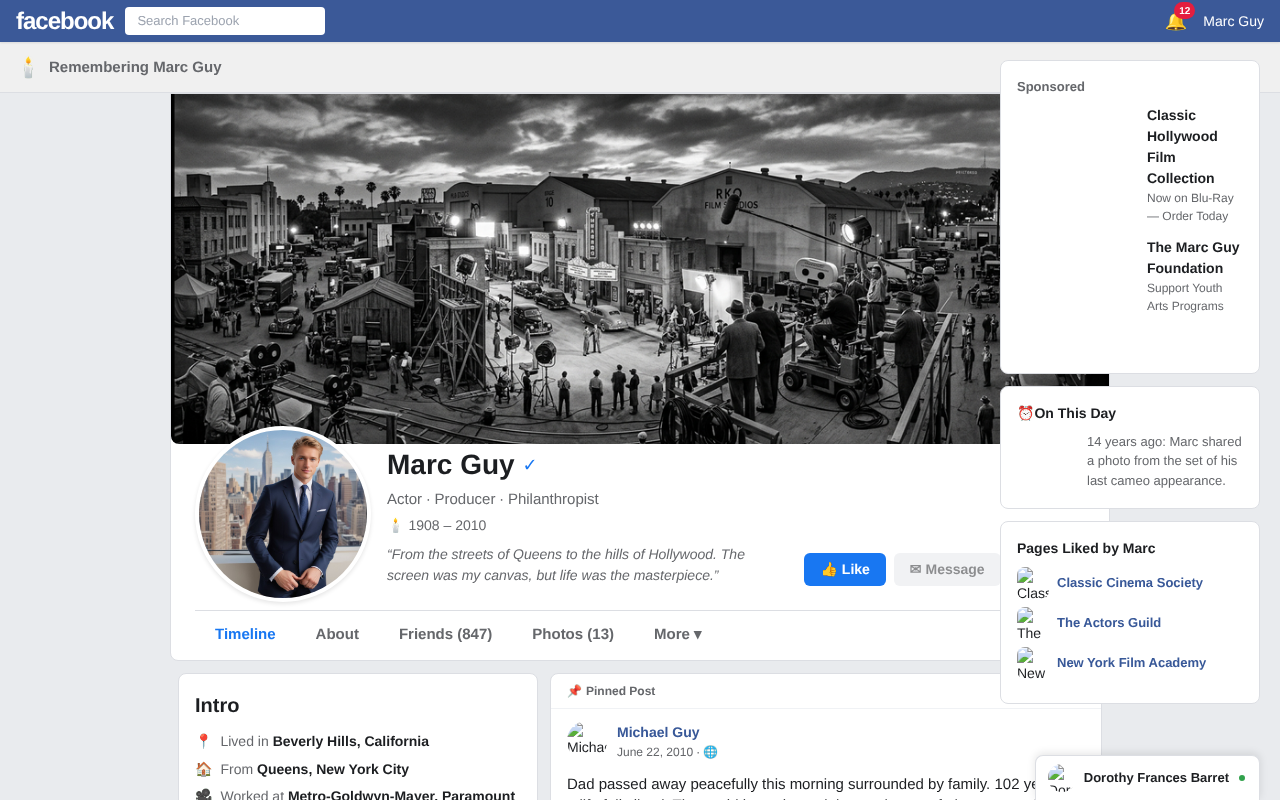Image resolution: width=1280 pixels, height=800 pixels.
Task: Open the Photos (13) tab
Action: [573, 634]
